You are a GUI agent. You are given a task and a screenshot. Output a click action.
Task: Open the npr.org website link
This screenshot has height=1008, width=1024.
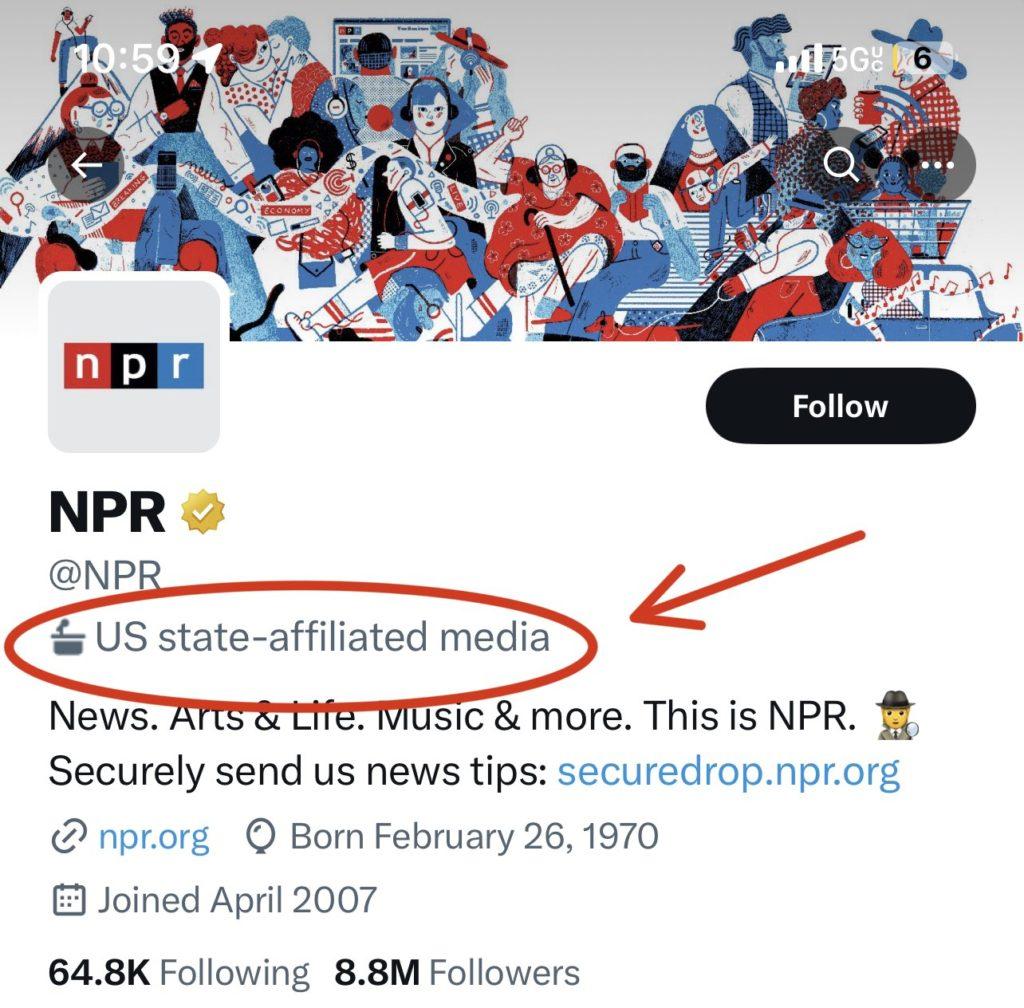pos(154,836)
